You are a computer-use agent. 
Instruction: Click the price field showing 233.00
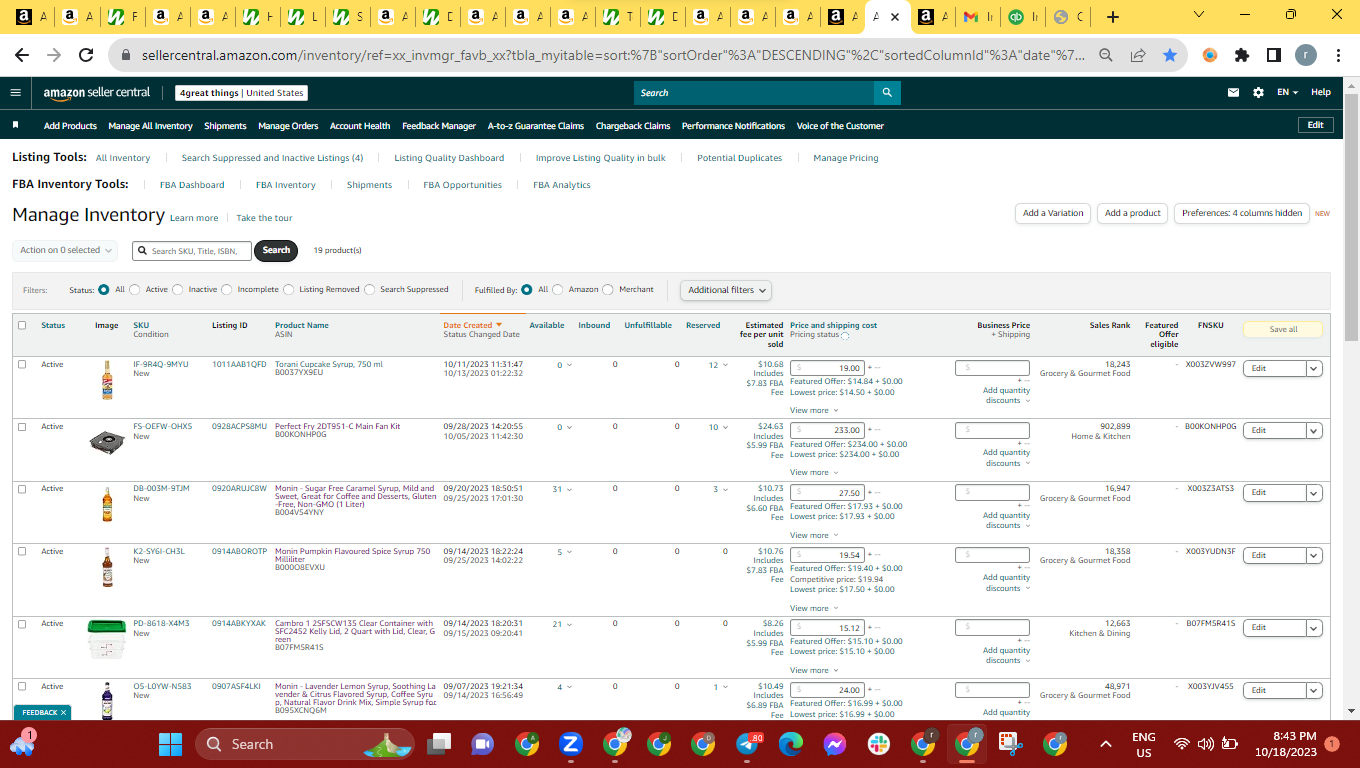pos(827,430)
